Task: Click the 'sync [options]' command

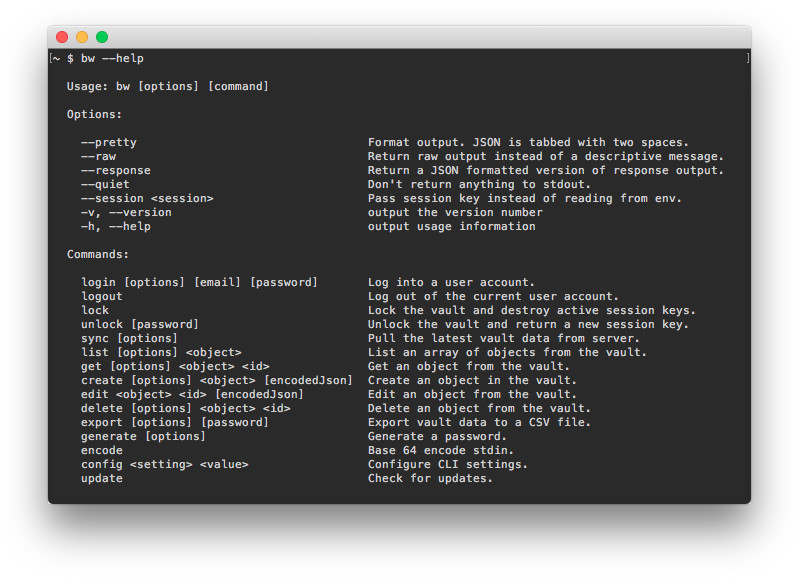Action: (130, 339)
